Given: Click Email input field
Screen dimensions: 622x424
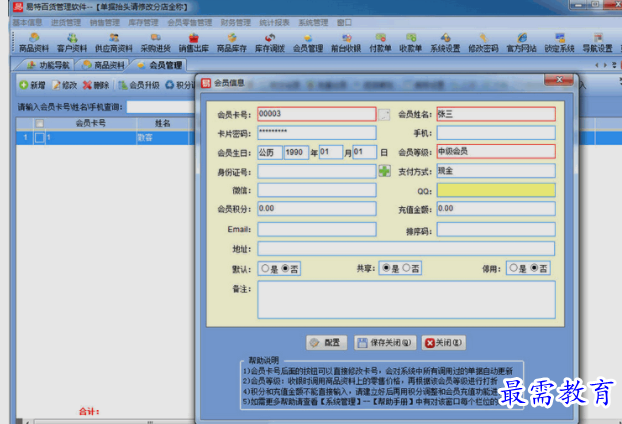Looking at the screenshot, I should 317,229.
